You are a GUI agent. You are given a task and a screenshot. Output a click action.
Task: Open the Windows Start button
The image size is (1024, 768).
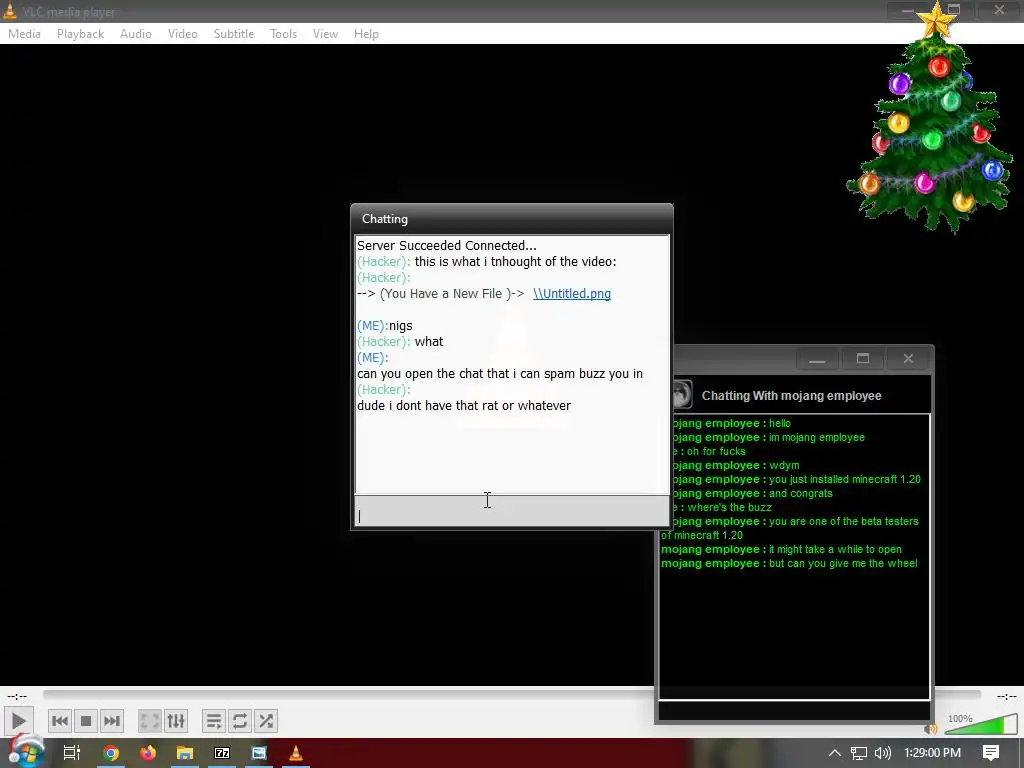tap(26, 751)
